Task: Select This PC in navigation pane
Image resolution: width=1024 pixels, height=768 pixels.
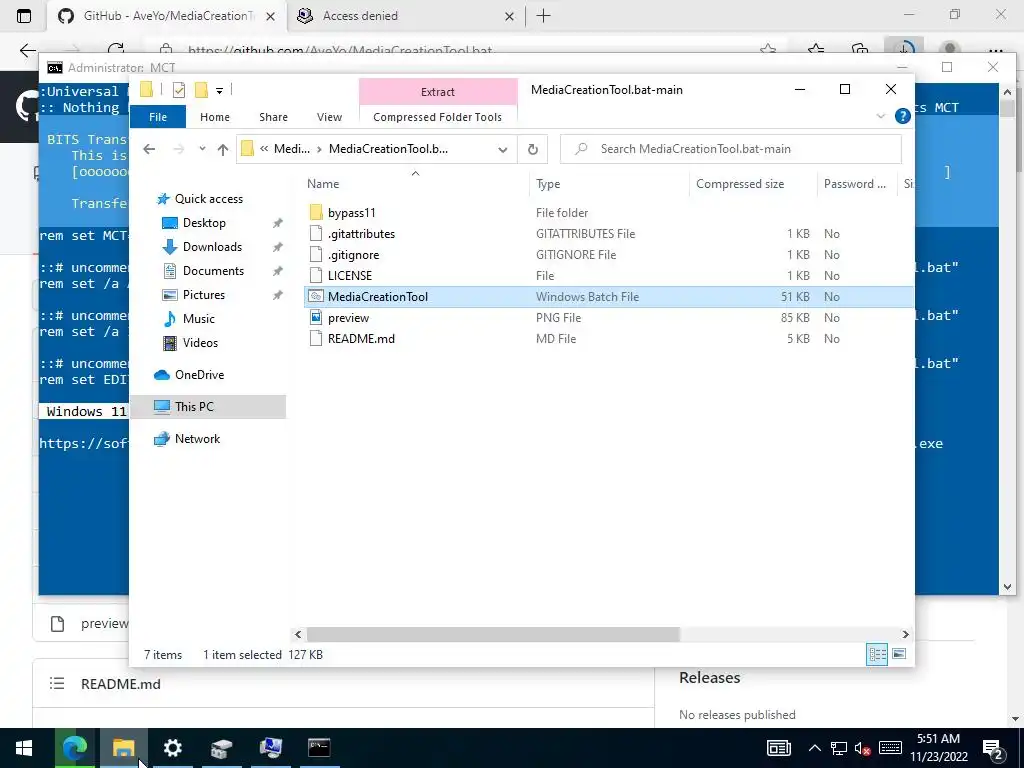Action: click(208, 407)
